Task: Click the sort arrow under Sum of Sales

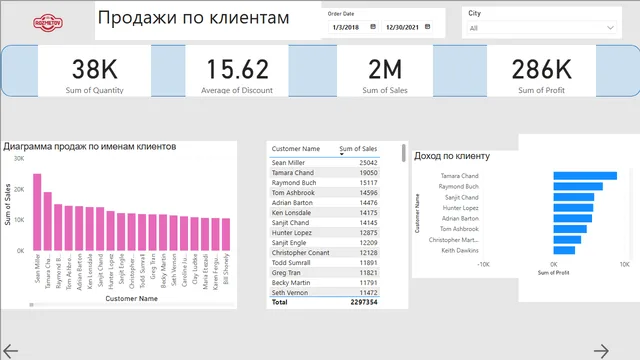Action: 342,154
